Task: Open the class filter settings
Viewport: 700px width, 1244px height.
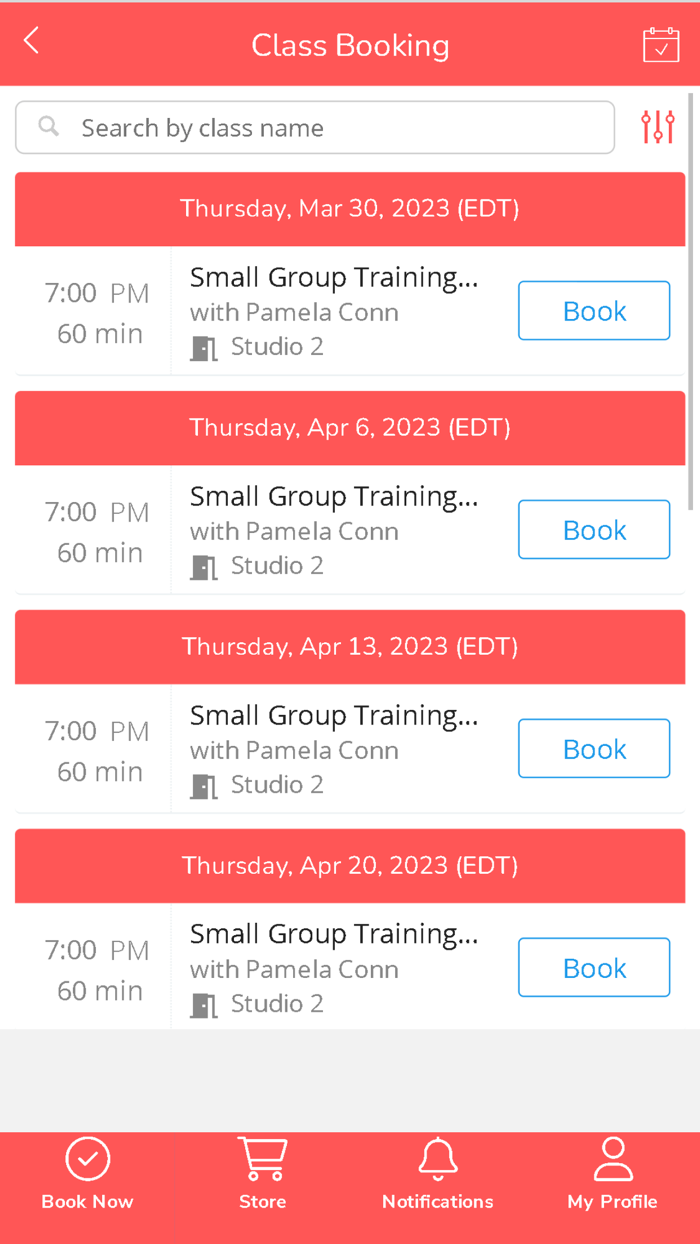Action: pyautogui.click(x=658, y=127)
